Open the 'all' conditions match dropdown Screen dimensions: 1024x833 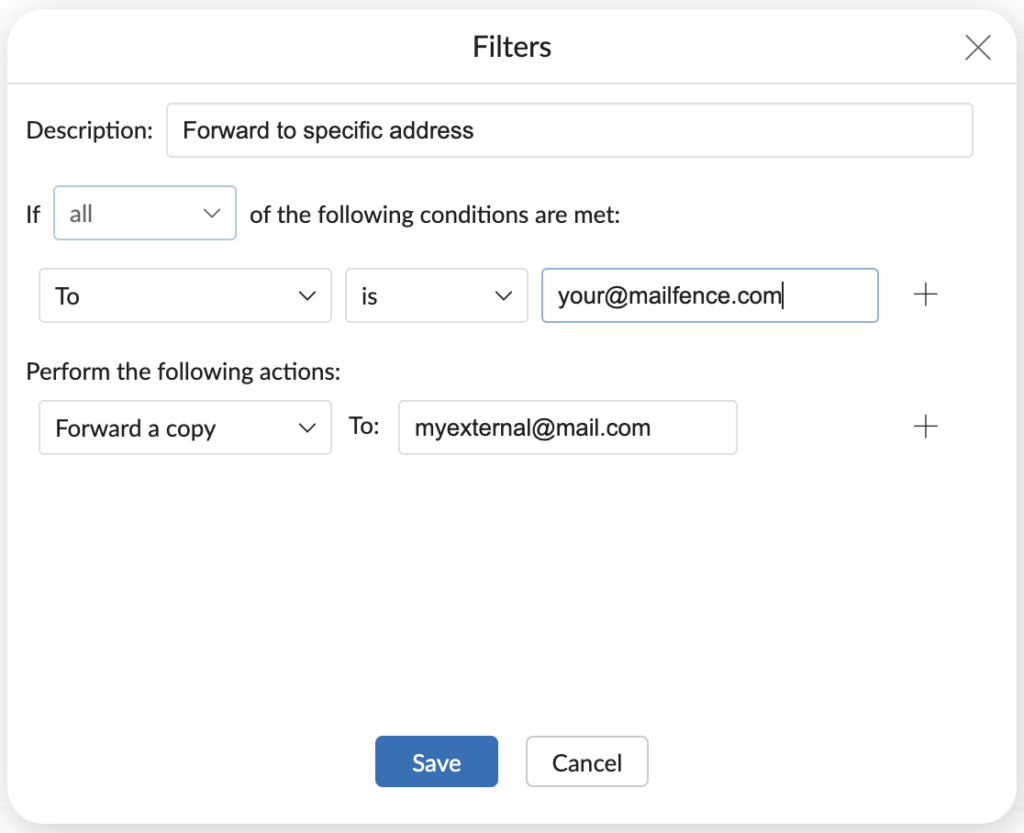coord(144,214)
